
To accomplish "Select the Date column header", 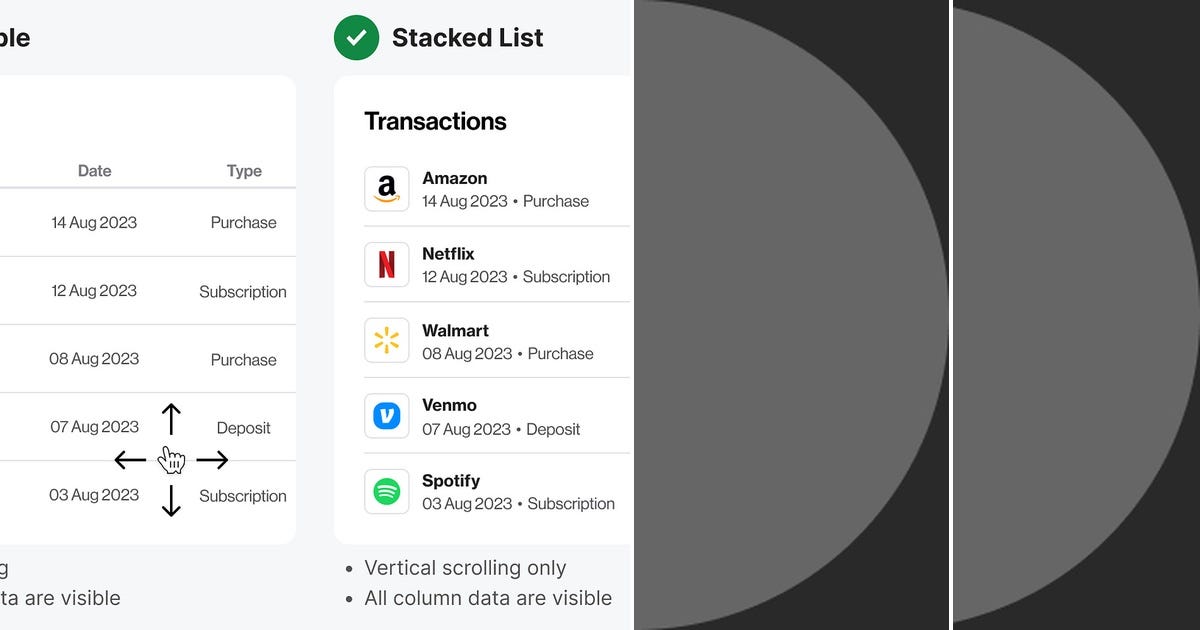I will 94,170.
